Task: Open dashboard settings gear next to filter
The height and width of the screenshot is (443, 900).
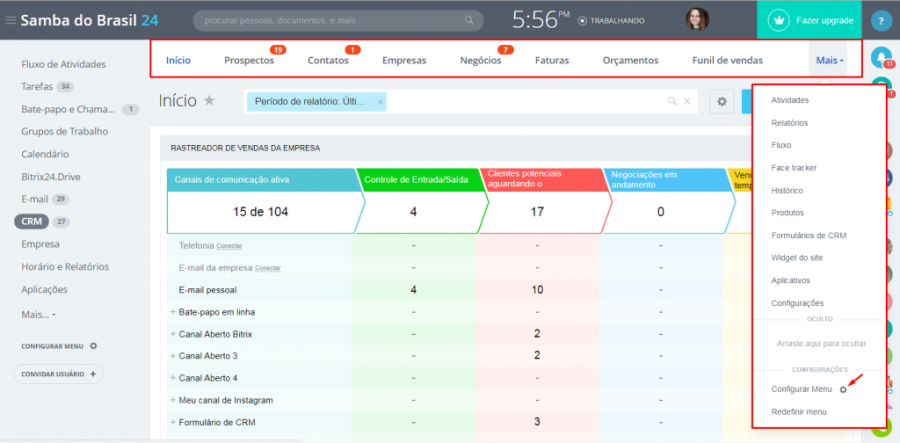Action: click(722, 102)
